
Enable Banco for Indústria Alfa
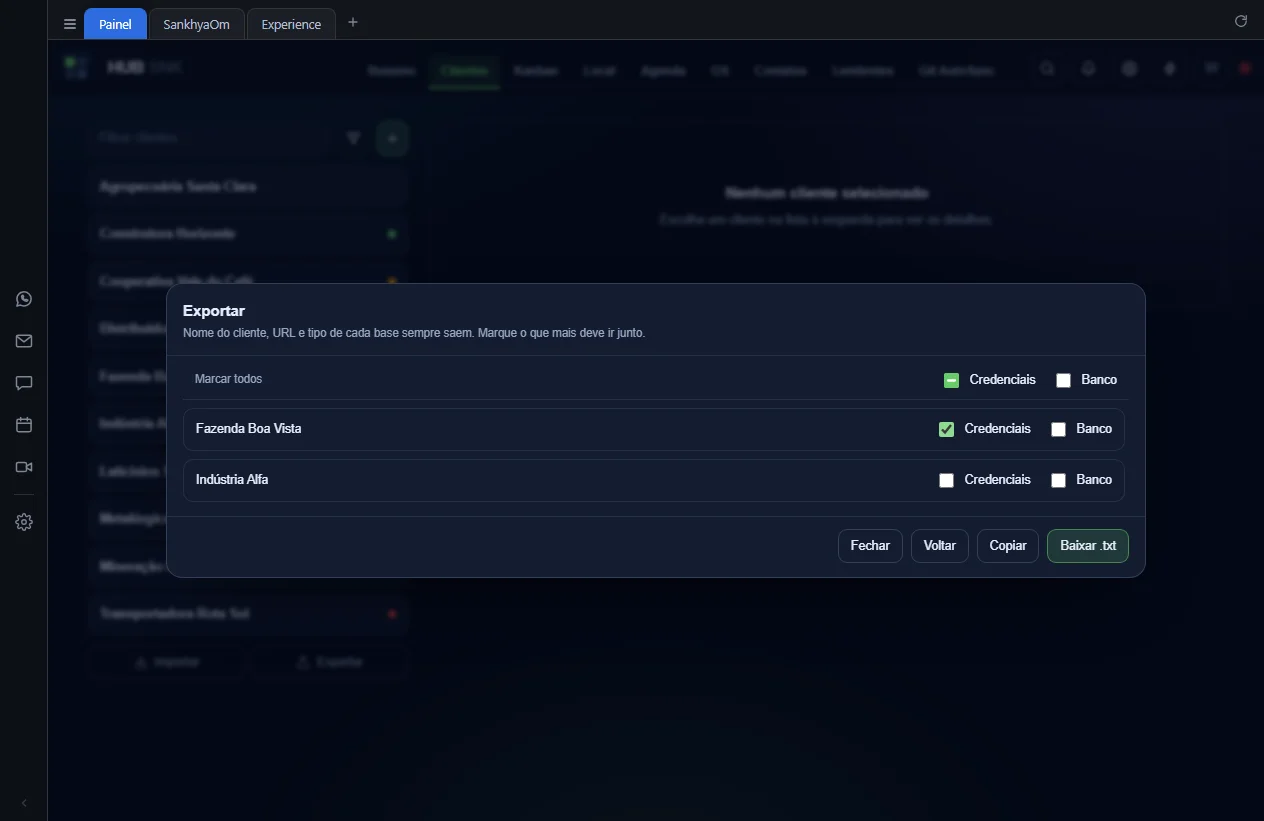[1058, 480]
